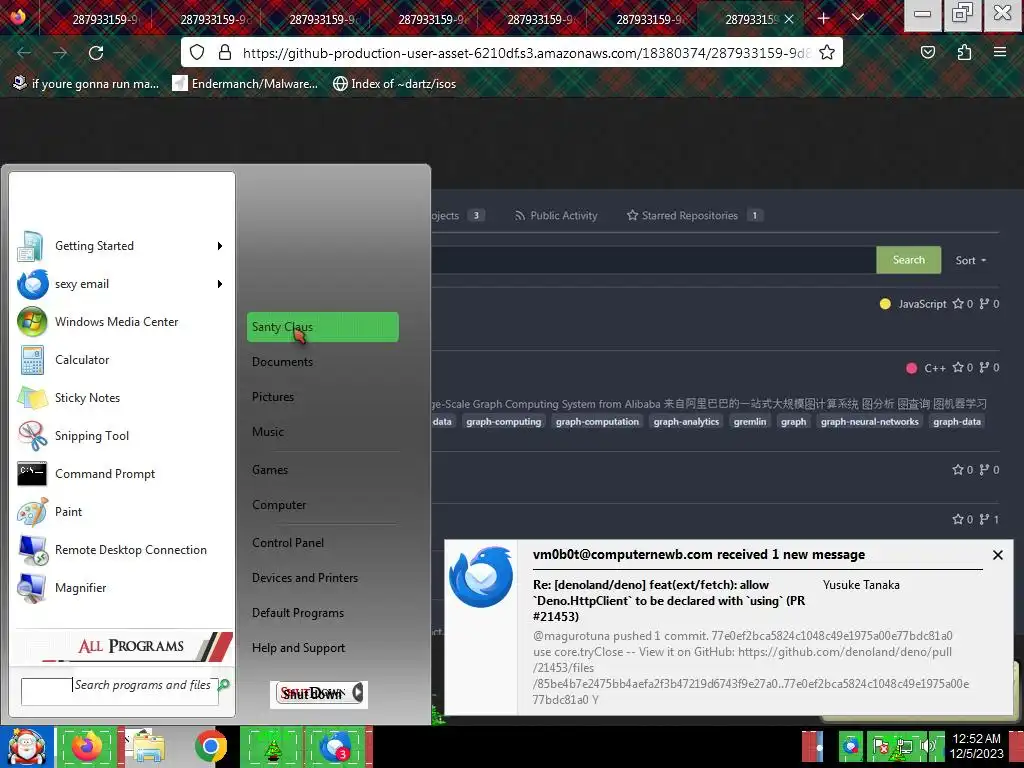This screenshot has height=768, width=1024.
Task: Expand Getting Started submenu arrow
Action: [220, 246]
